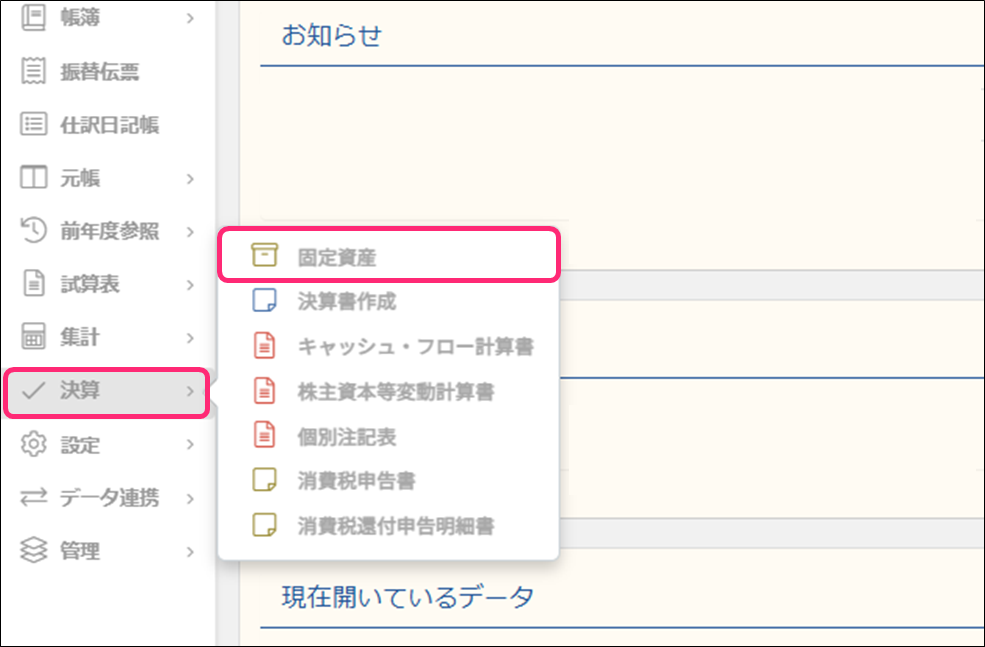Image resolution: width=985 pixels, height=647 pixels.
Task: Click the 帳簿 ledger book icon
Action: coord(34,17)
